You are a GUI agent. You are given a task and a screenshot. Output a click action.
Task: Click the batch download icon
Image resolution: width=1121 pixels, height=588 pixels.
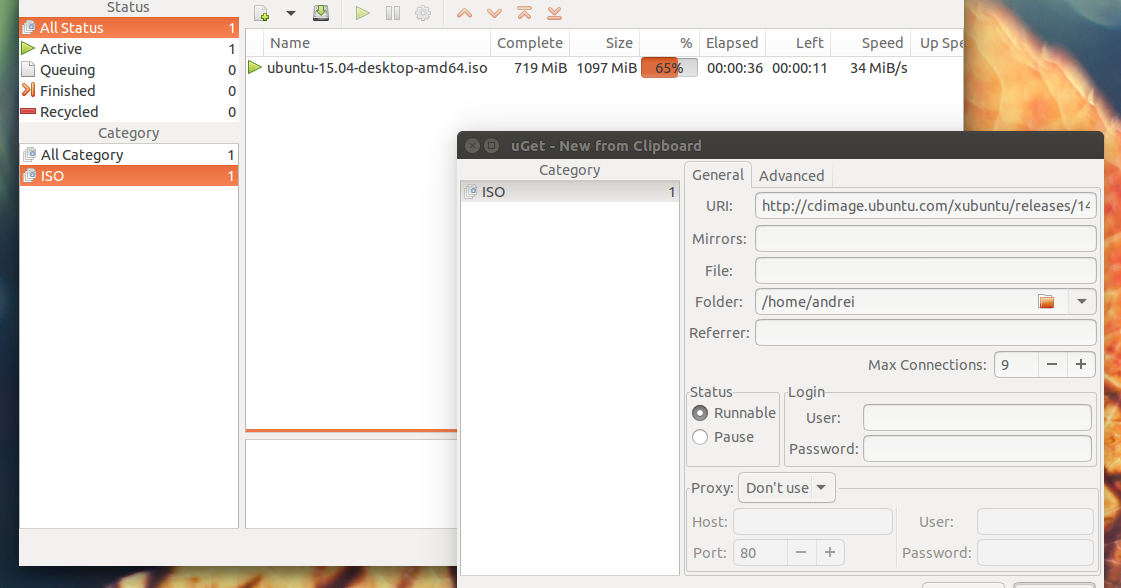(x=321, y=13)
